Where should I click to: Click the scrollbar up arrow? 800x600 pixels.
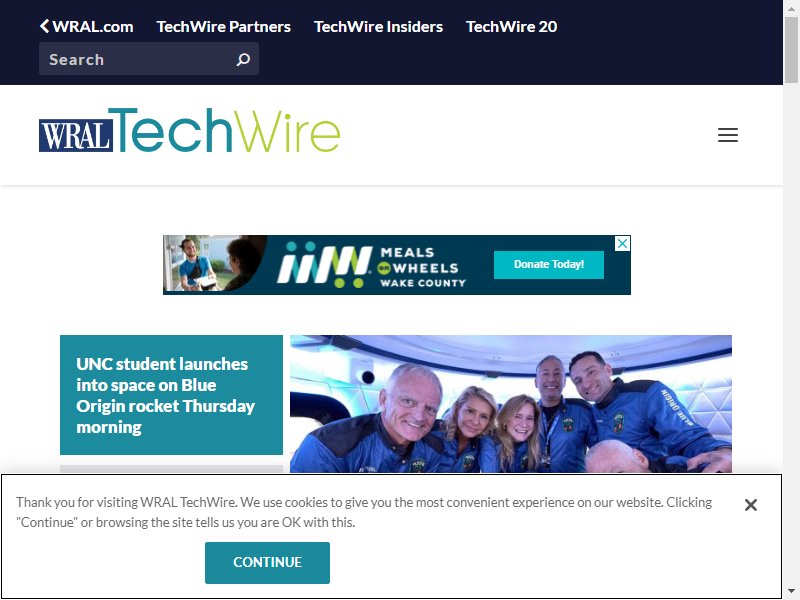791,8
